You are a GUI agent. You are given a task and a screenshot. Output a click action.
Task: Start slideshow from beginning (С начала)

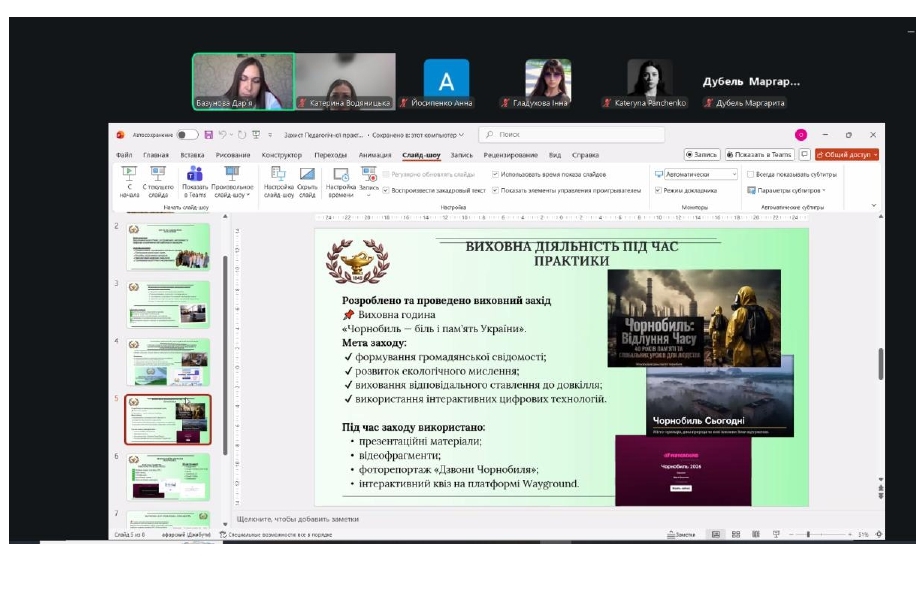129,182
